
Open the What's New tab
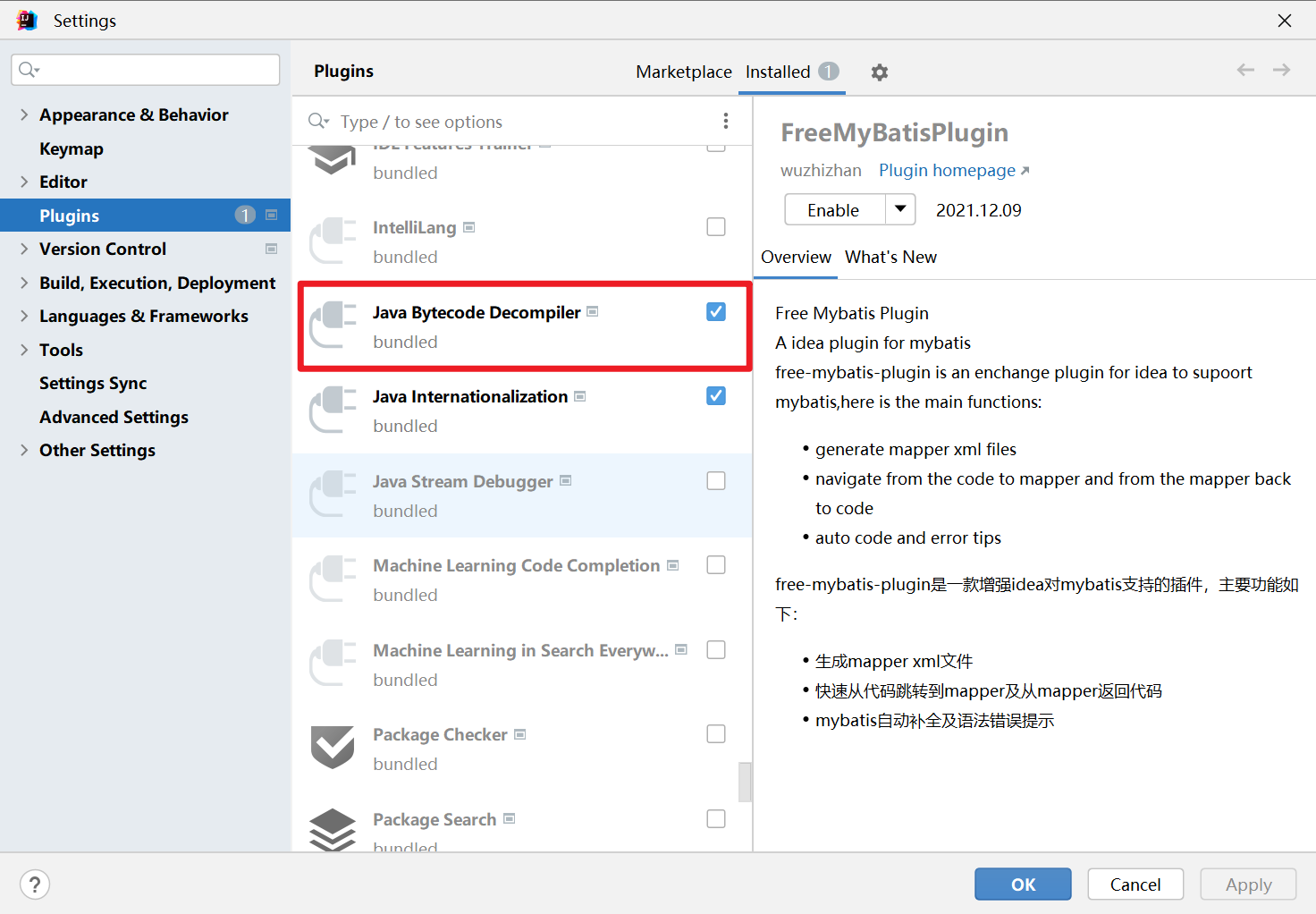[x=890, y=257]
